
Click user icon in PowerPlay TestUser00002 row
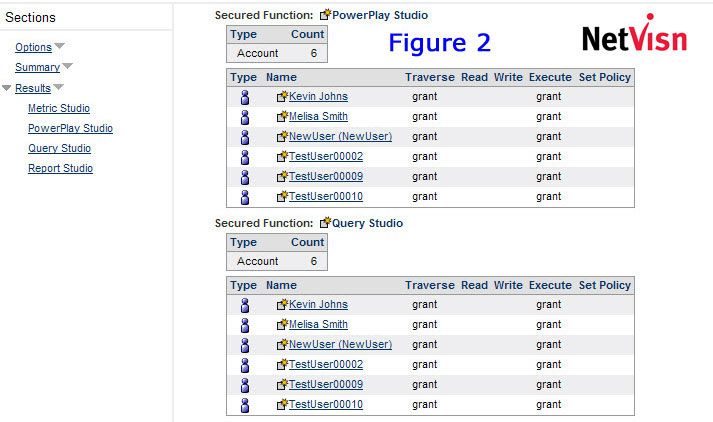point(245,157)
